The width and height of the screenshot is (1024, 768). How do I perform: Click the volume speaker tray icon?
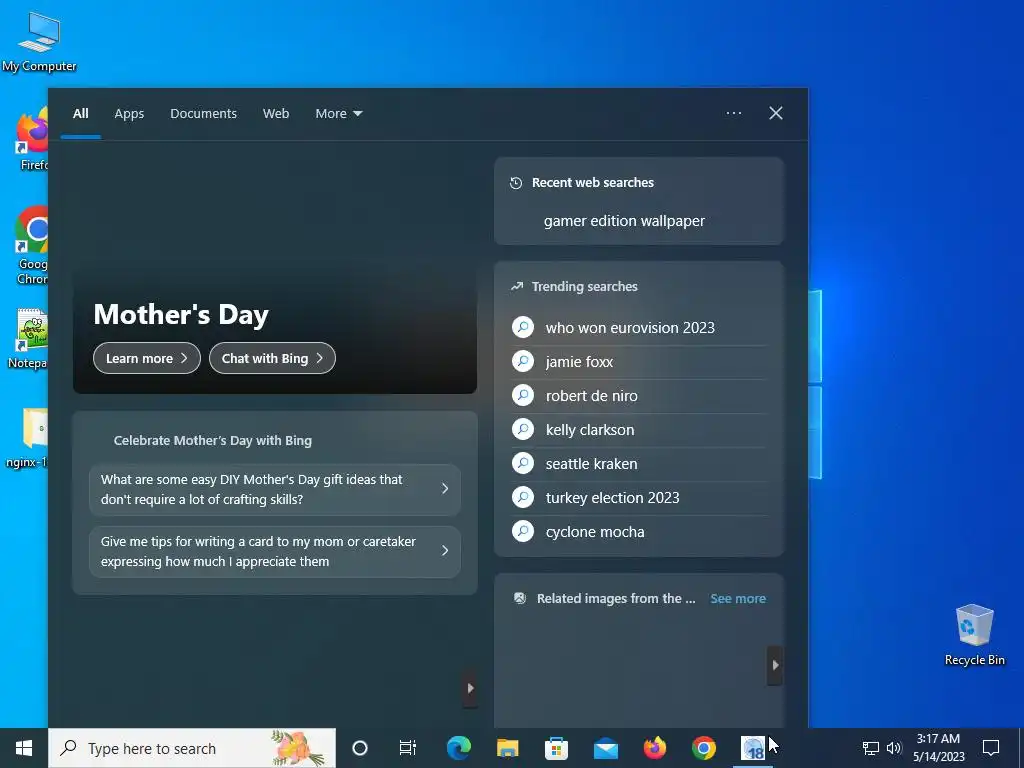894,748
